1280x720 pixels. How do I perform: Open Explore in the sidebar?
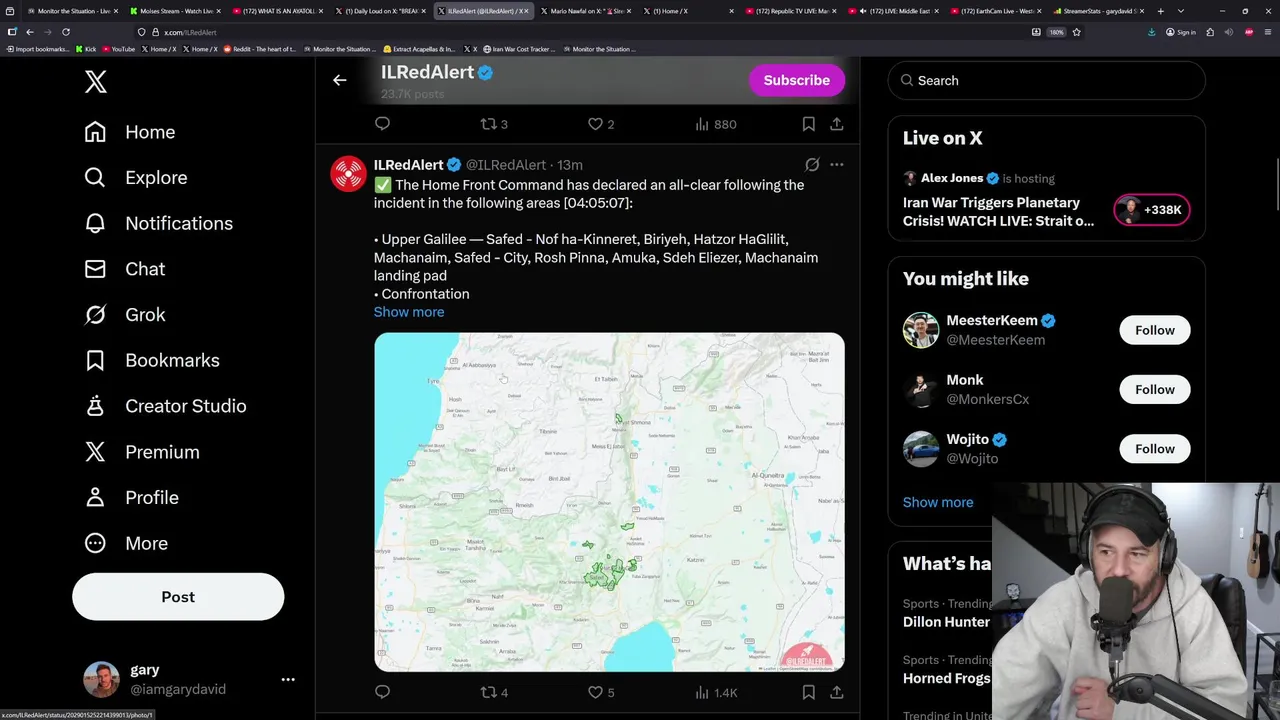[136, 177]
